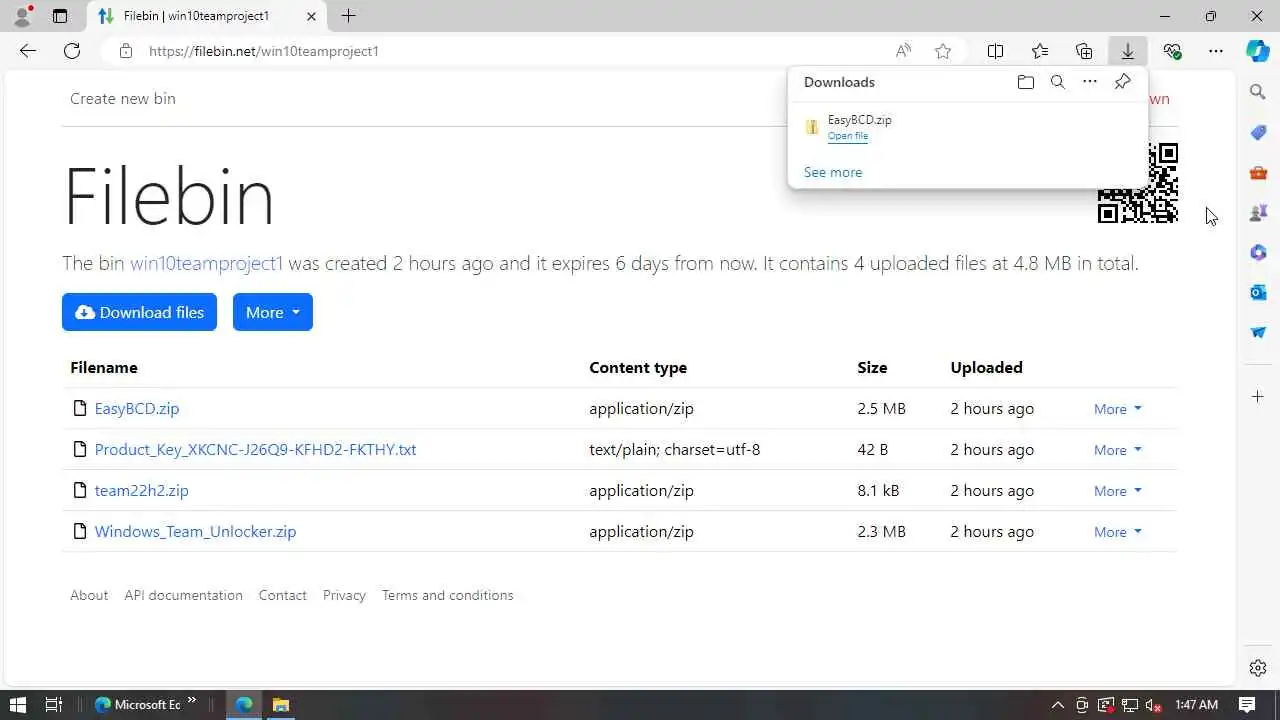
Task: Click Open file under EasyBCD.zip download
Action: pyautogui.click(x=848, y=136)
